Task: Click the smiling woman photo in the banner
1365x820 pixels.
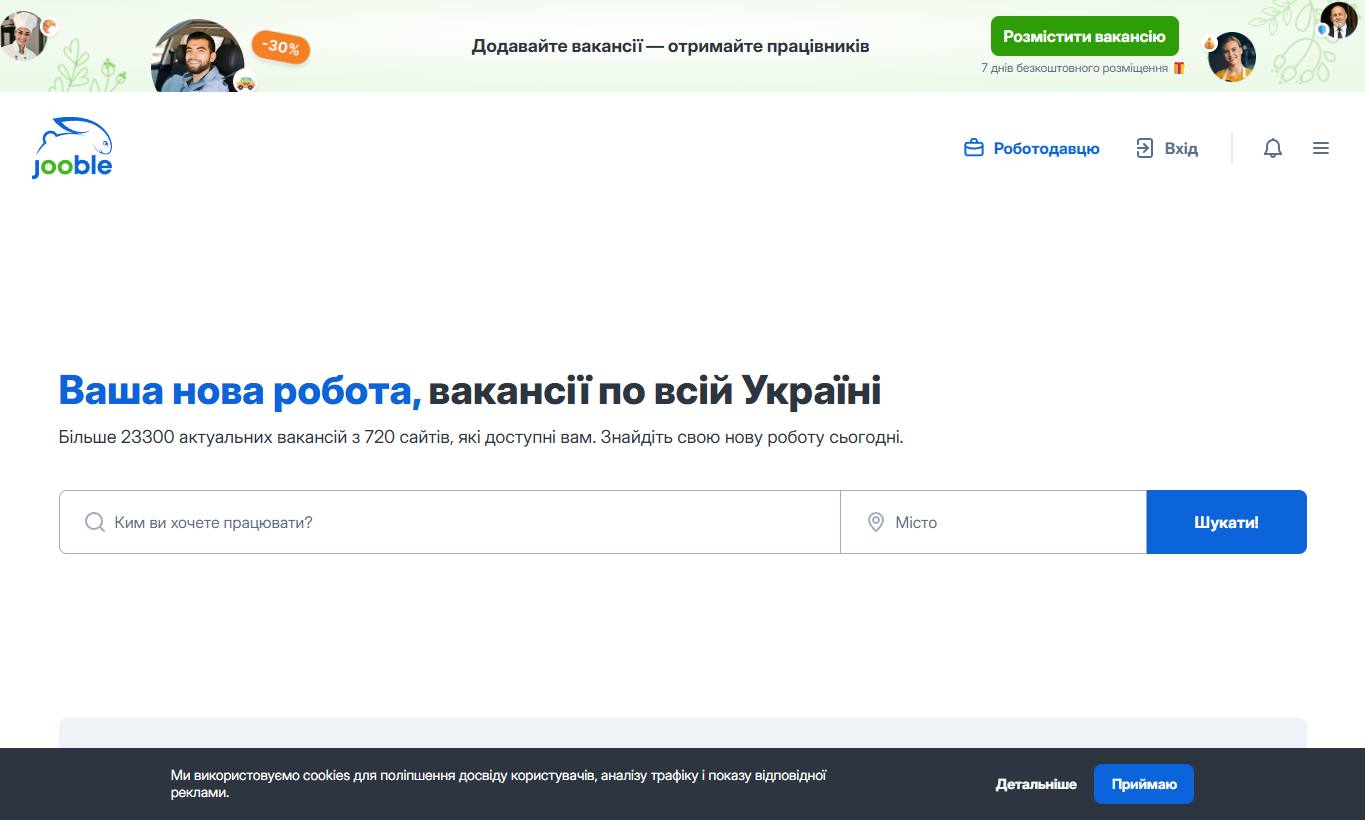Action: [x=1231, y=56]
